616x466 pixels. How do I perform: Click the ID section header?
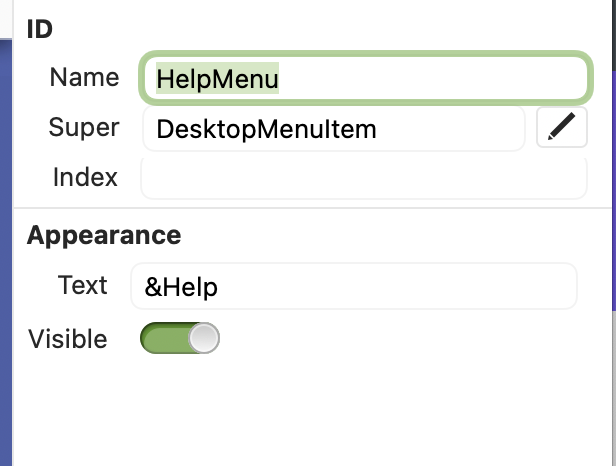click(x=40, y=29)
